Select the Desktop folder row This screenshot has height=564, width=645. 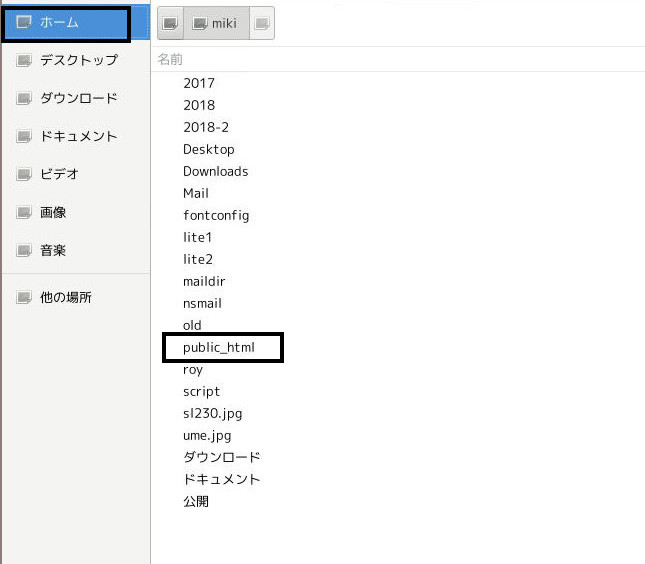(x=397, y=149)
